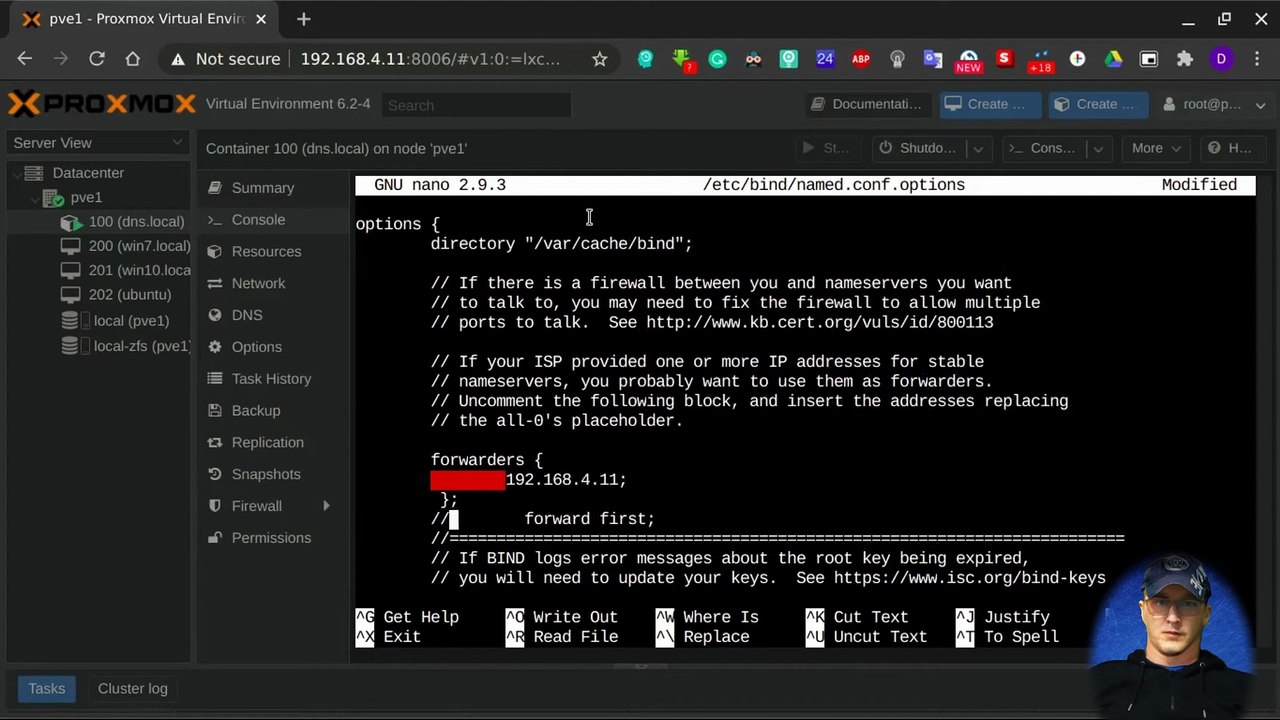The image size is (1280, 720).
Task: Switch to the Cluster log tab
Action: 132,689
